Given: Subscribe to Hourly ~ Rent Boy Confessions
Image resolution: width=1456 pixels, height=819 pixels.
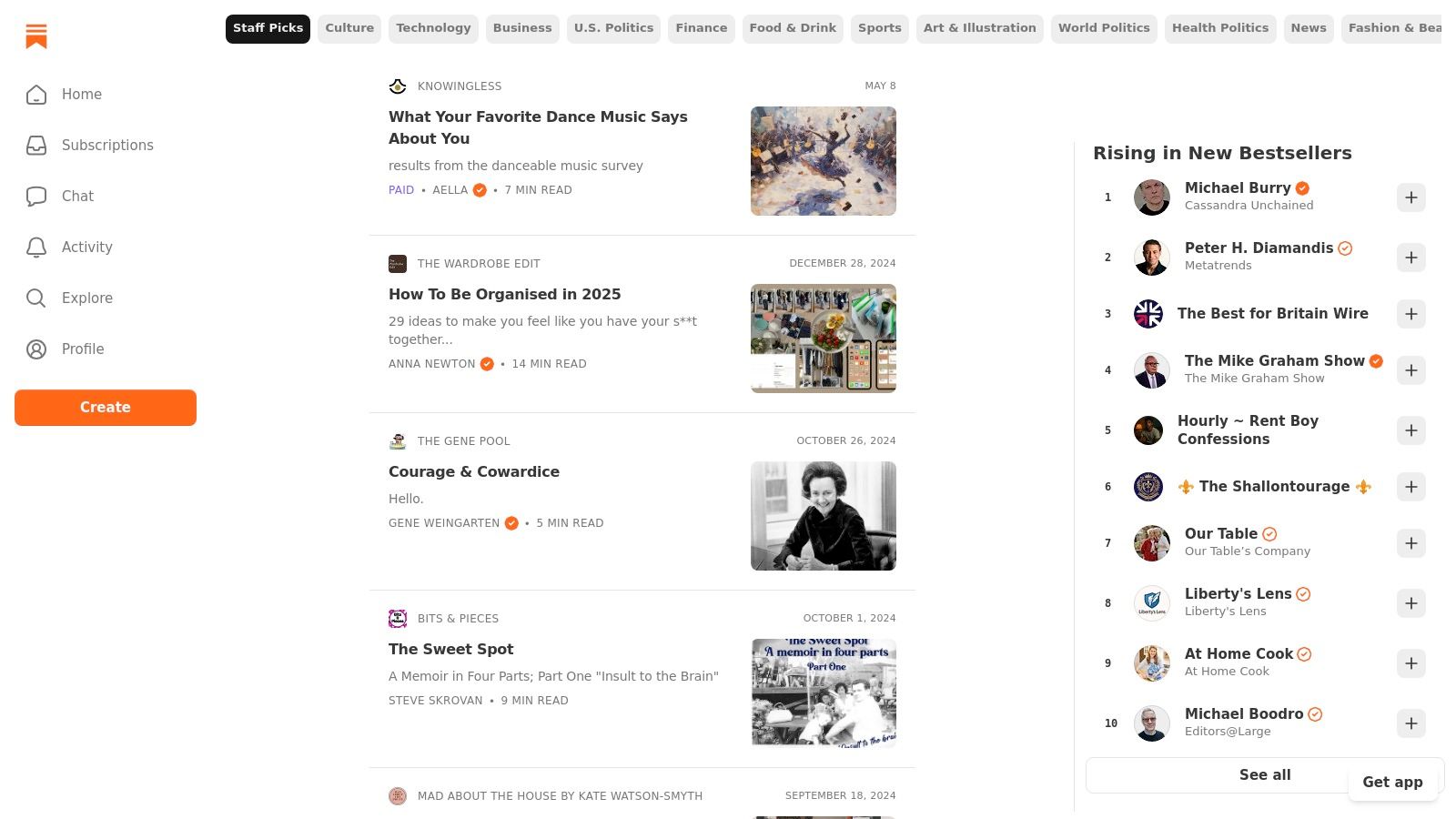Looking at the screenshot, I should (x=1410, y=430).
